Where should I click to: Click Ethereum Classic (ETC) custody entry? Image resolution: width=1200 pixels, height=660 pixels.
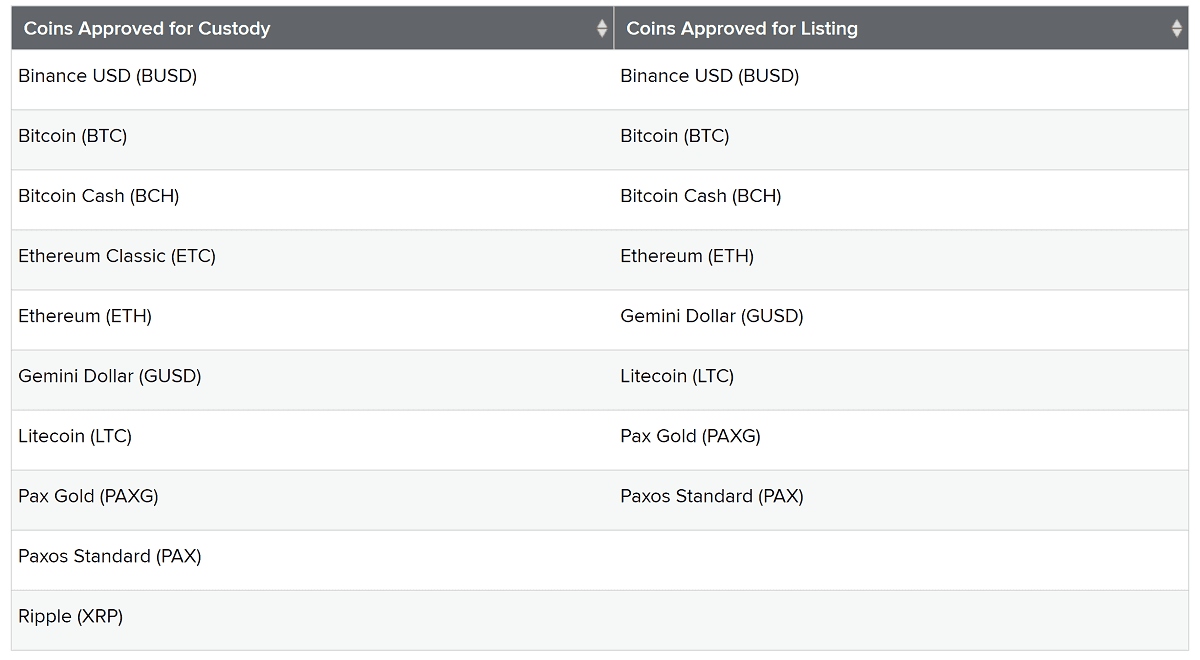pyautogui.click(x=117, y=256)
